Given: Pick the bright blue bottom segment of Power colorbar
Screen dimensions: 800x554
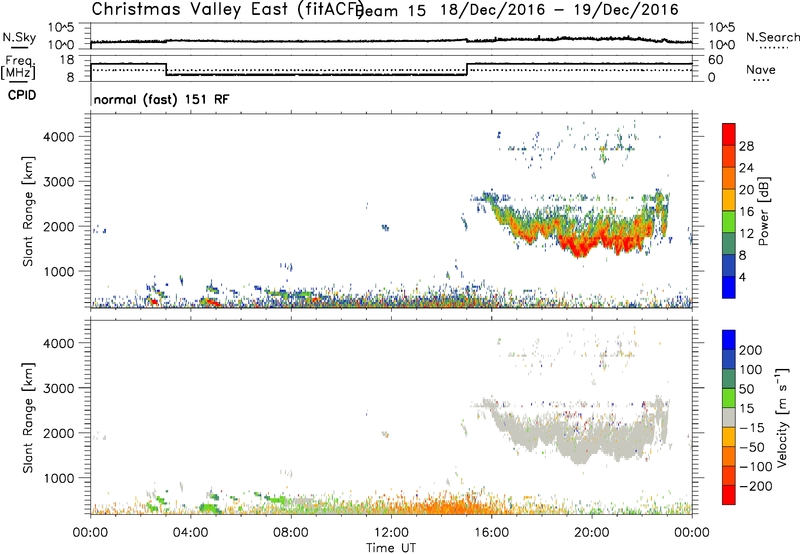Looking at the screenshot, I should click(x=729, y=287).
